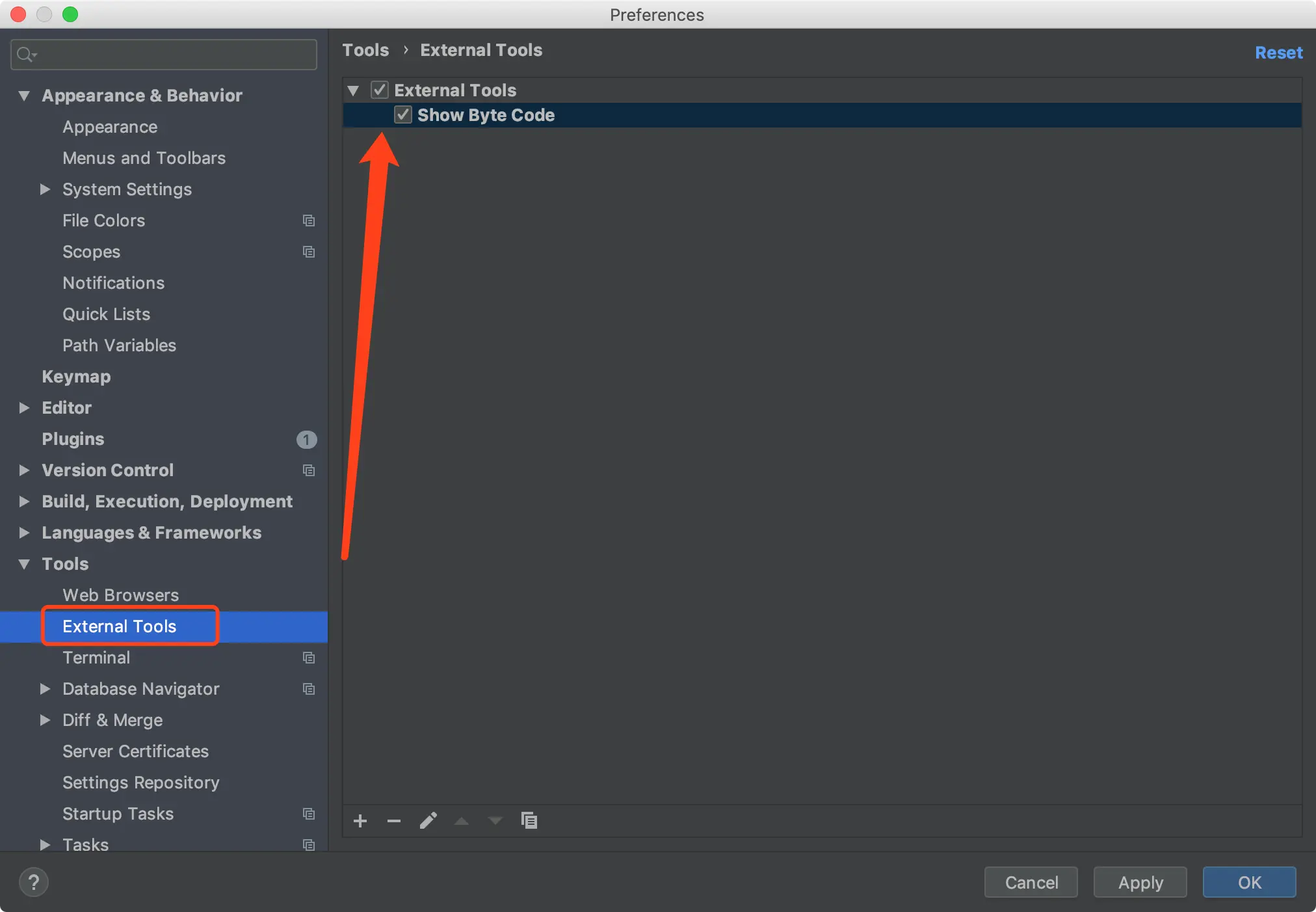
Task: Collapse the Appearance & Behavior section
Action: point(24,96)
